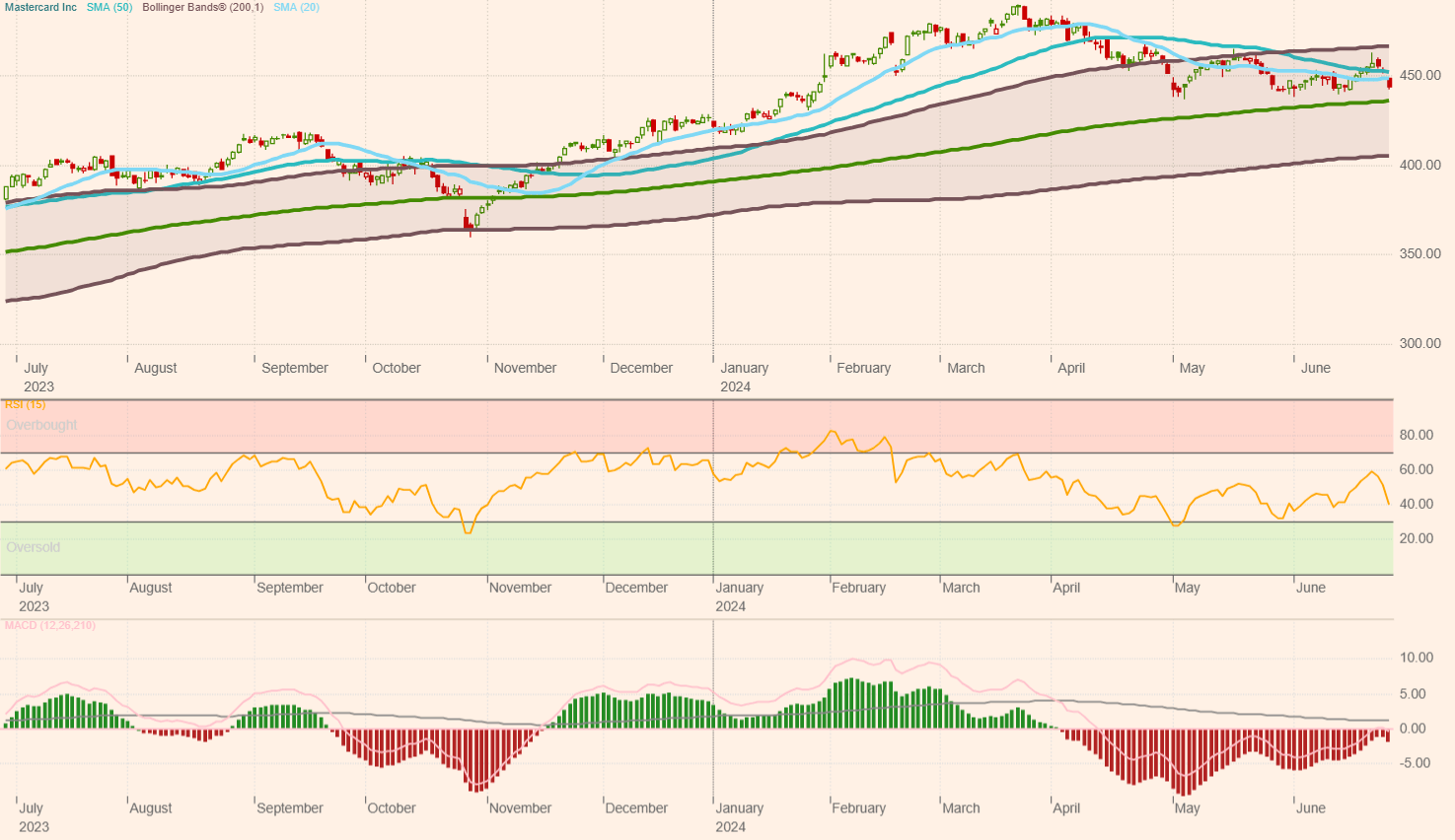The image size is (1455, 840).
Task: Click the 300.00 price axis value
Action: [1420, 343]
